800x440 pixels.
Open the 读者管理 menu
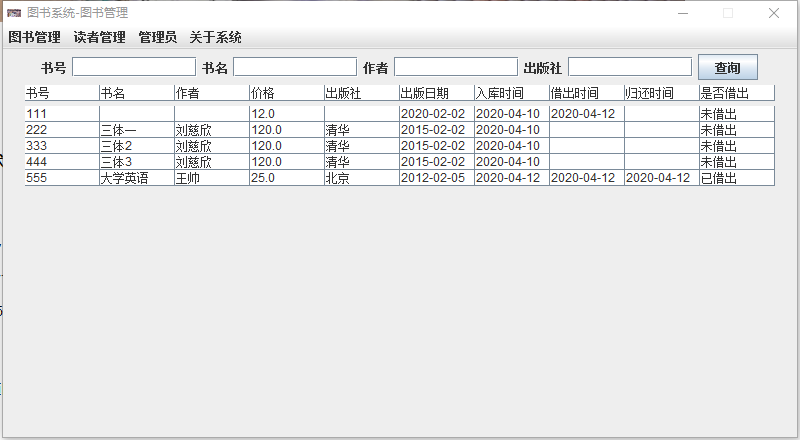99,37
